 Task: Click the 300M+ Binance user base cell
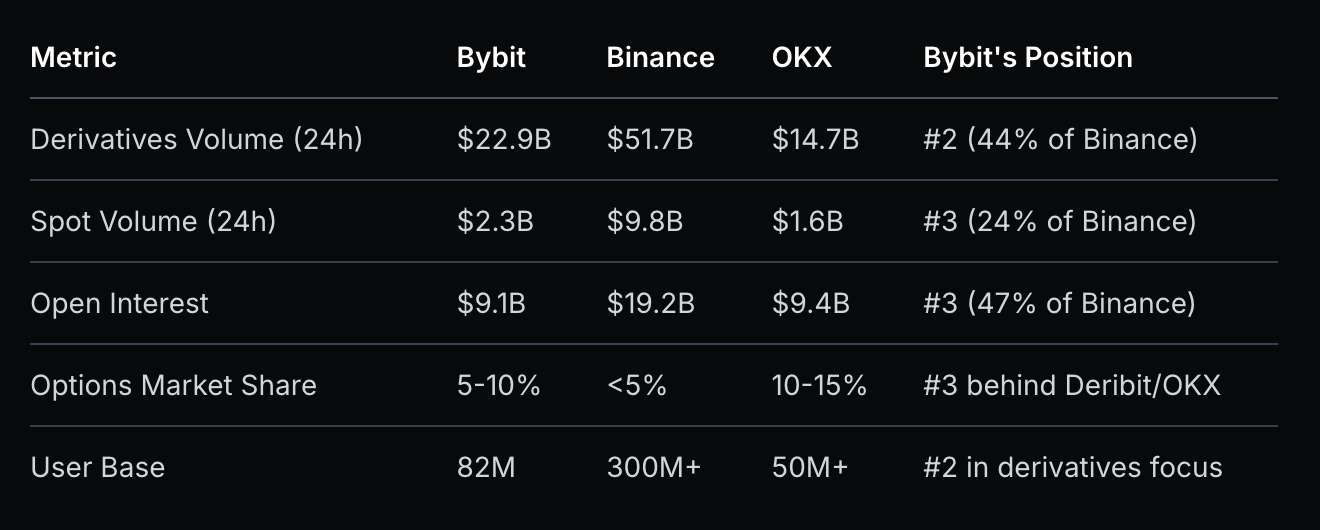[654, 467]
